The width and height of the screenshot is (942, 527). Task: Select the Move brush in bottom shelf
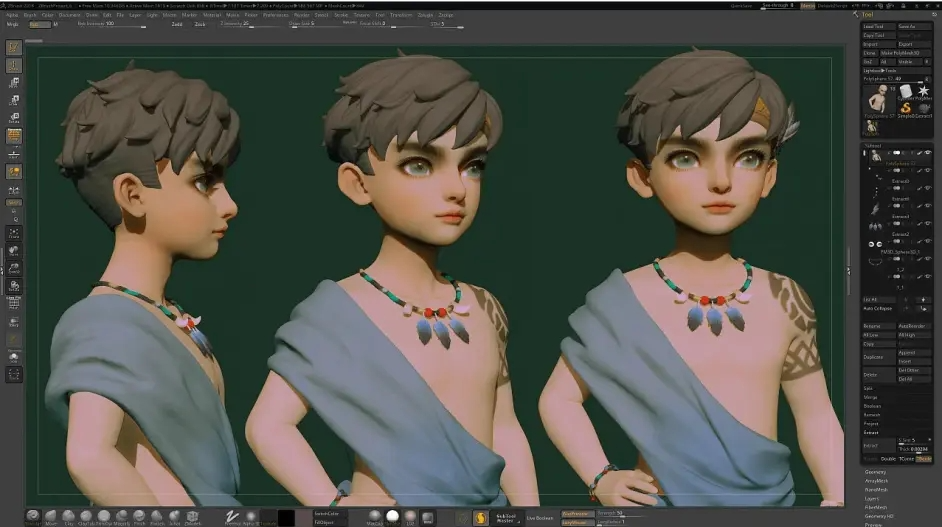(51, 516)
